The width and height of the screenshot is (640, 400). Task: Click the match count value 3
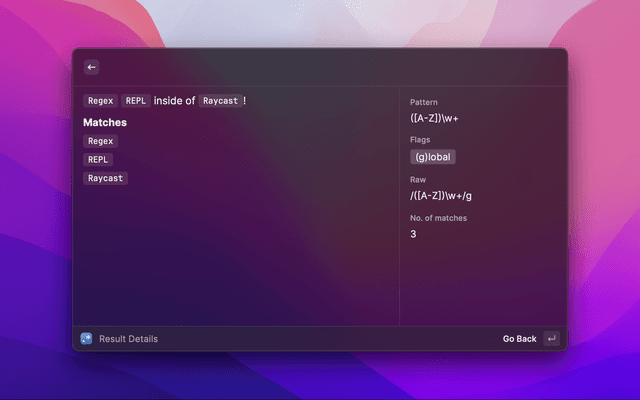pos(413,234)
